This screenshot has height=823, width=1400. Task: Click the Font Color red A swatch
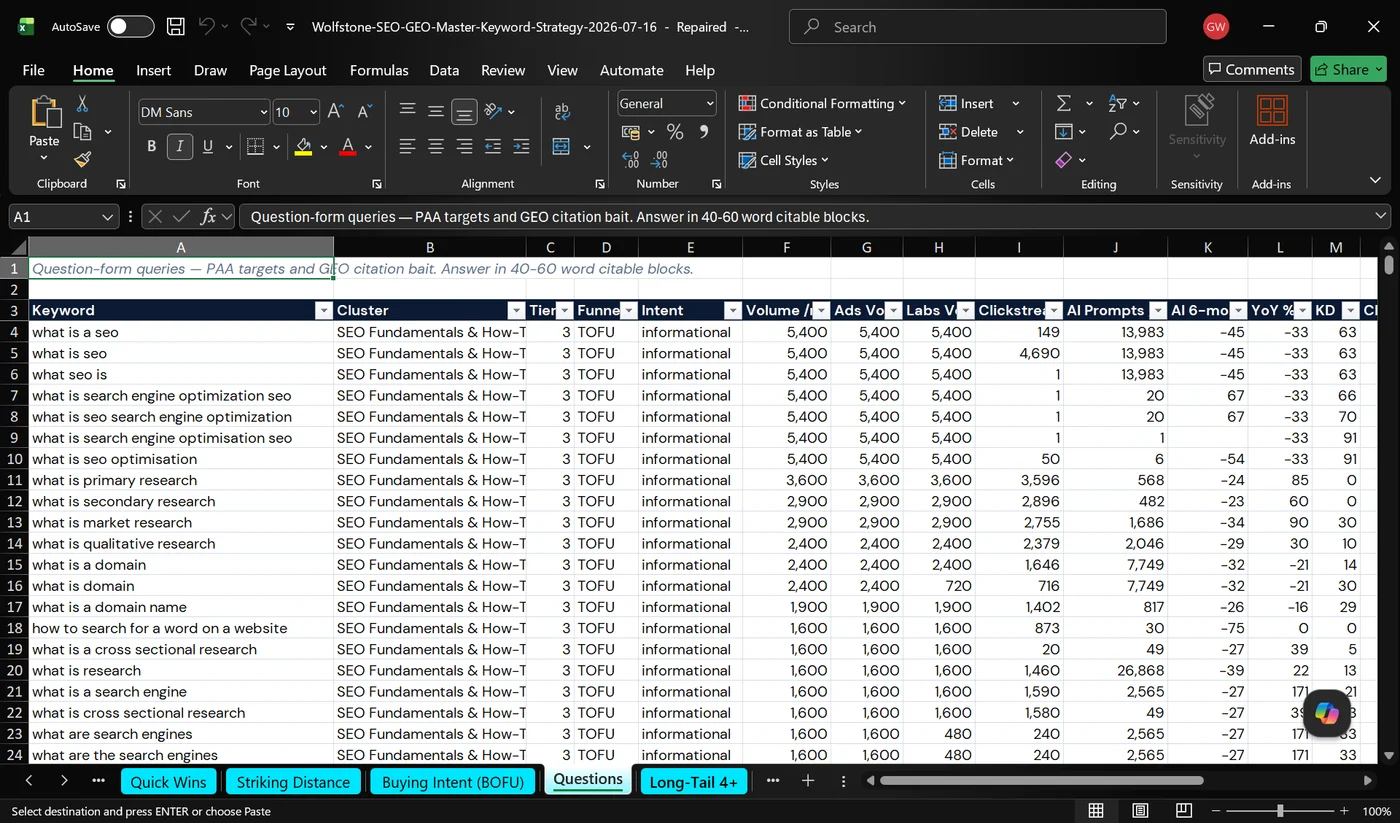click(x=348, y=147)
